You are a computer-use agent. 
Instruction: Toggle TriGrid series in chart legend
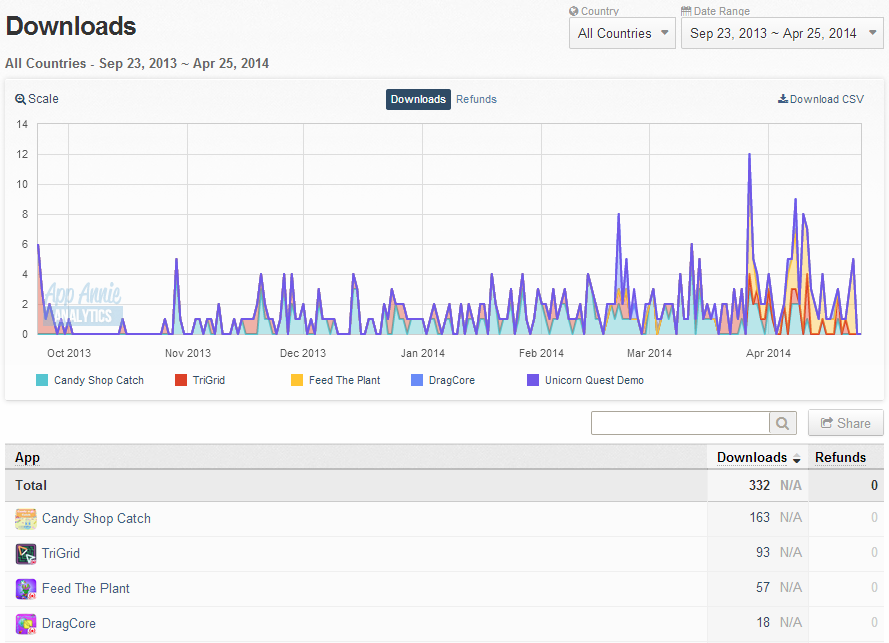pyautogui.click(x=200, y=380)
